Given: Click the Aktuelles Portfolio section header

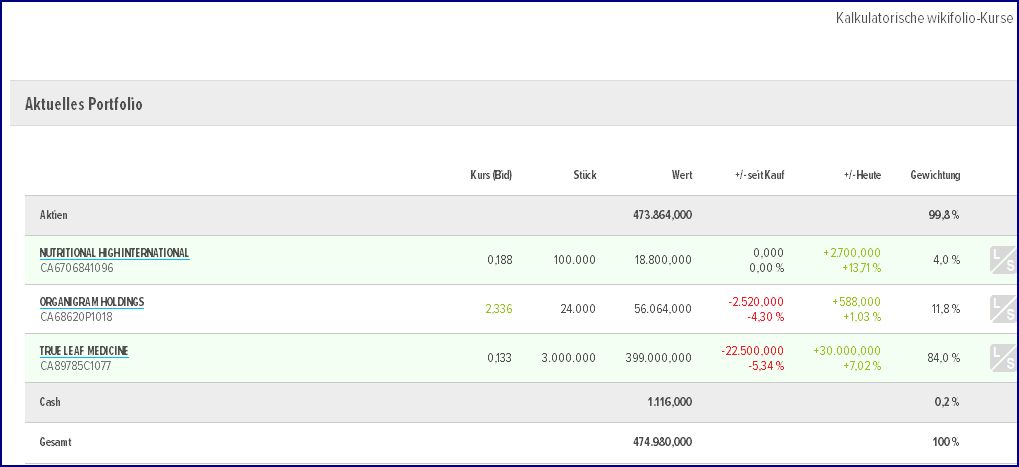Looking at the screenshot, I should 84,104.
